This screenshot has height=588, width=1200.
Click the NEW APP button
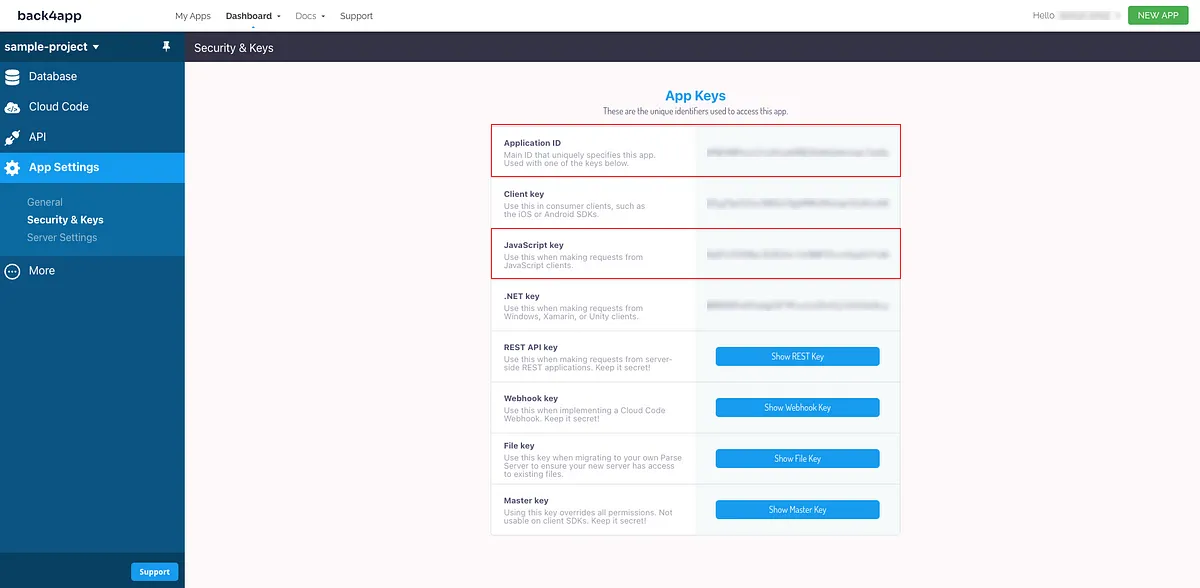(1157, 15)
